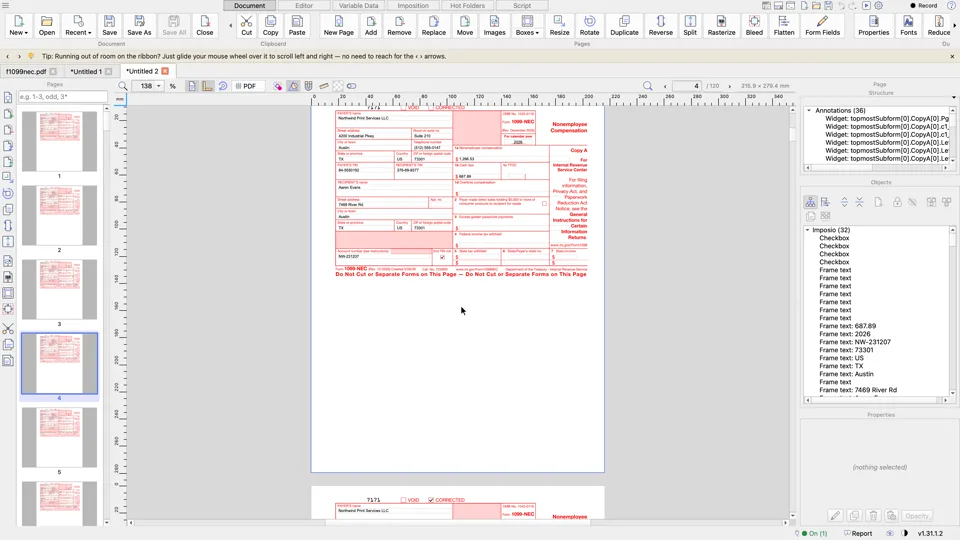The width and height of the screenshot is (960, 540).
Task: Open the Form Fields tool
Action: [x=822, y=26]
